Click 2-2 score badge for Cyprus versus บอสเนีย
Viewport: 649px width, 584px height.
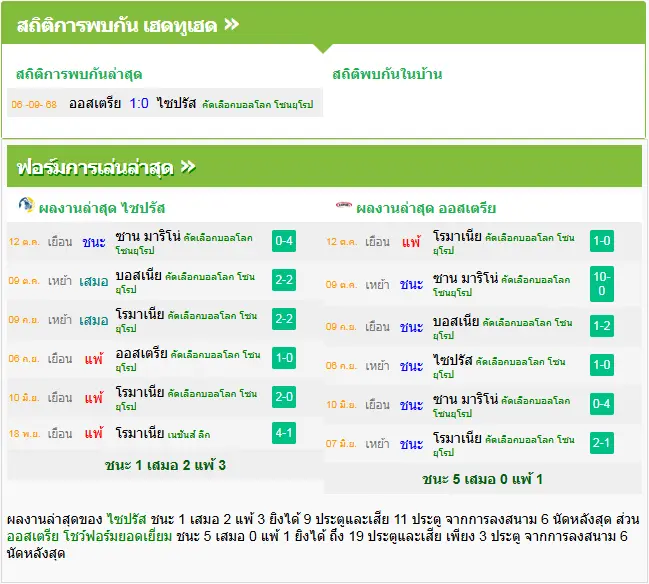coord(284,280)
